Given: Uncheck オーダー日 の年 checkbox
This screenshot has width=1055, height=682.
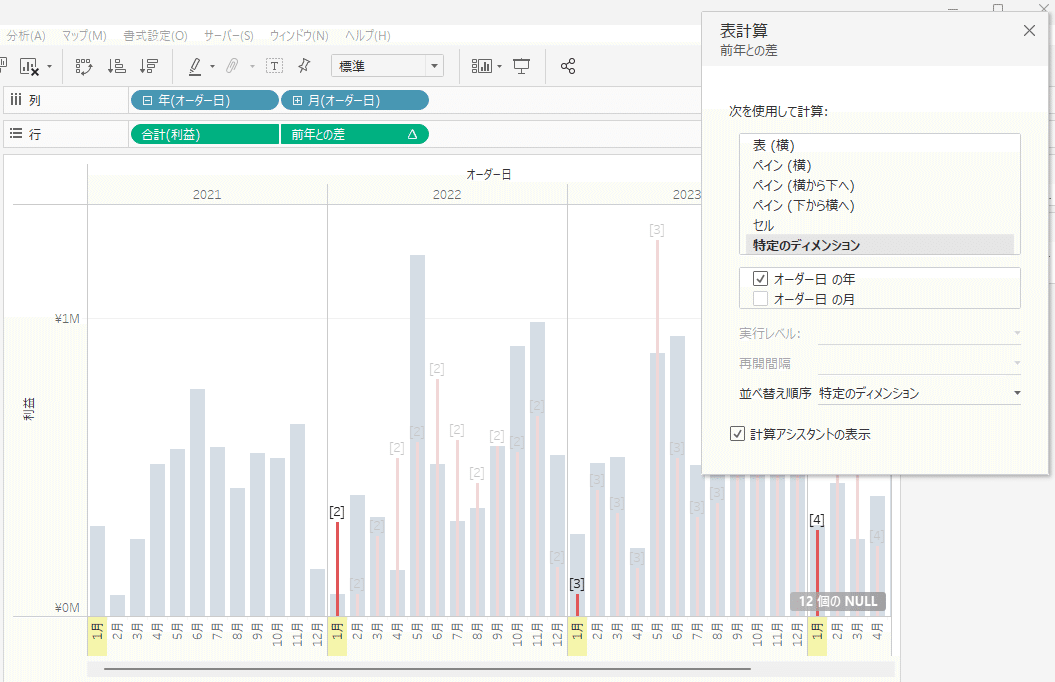Looking at the screenshot, I should tap(760, 278).
